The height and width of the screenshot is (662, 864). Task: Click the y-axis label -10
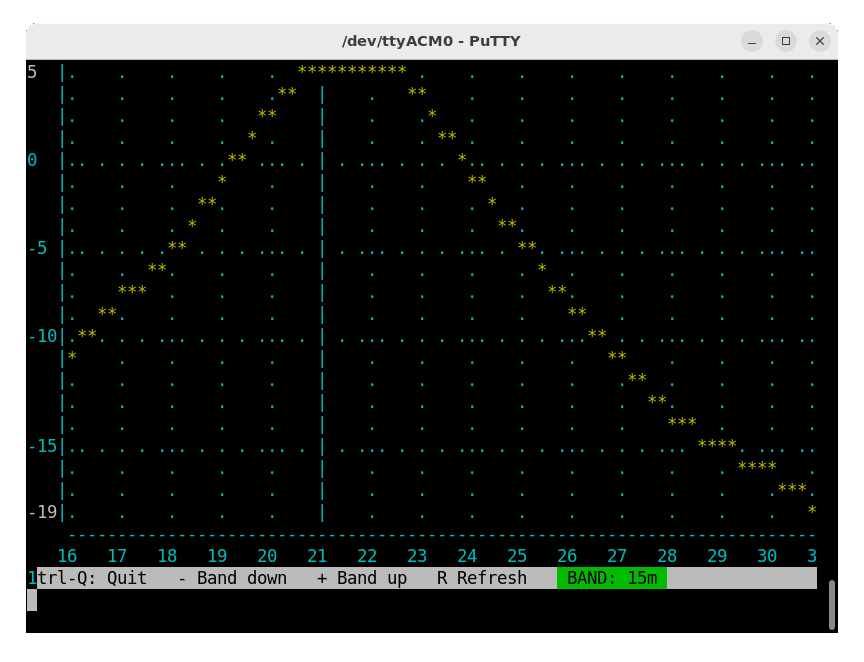click(x=42, y=336)
